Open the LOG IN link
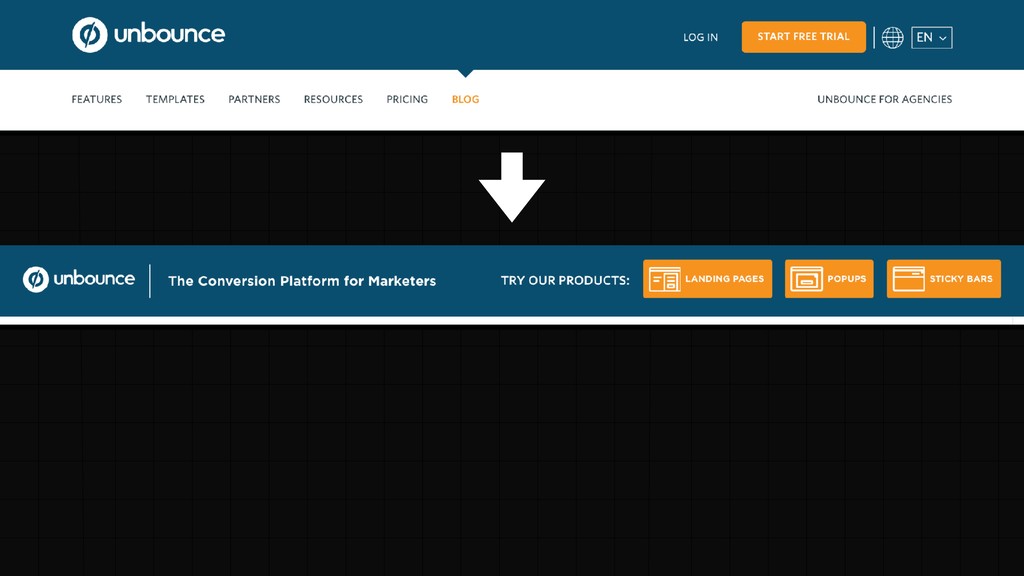Screen dimensions: 1024x576 click(x=700, y=37)
